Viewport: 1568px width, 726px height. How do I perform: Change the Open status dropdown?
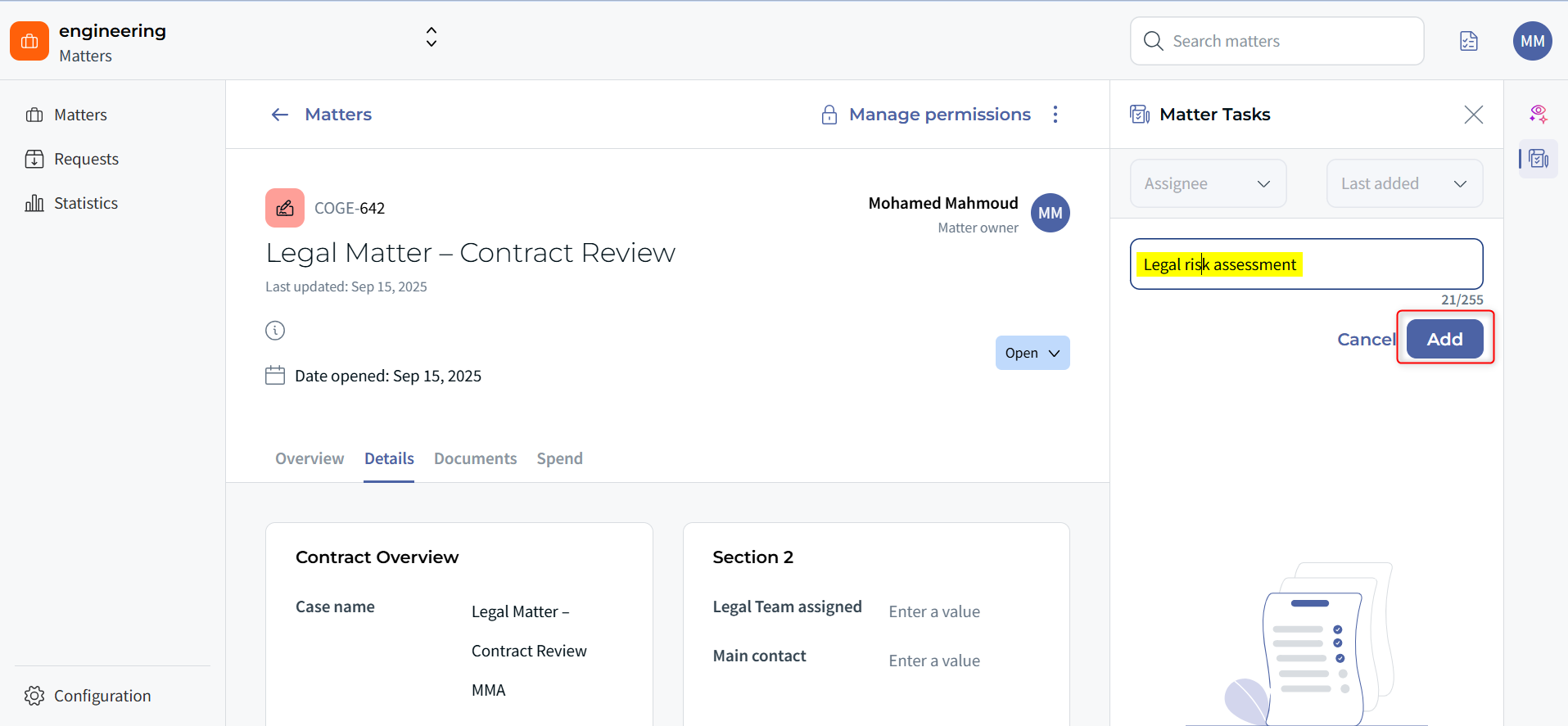point(1032,353)
